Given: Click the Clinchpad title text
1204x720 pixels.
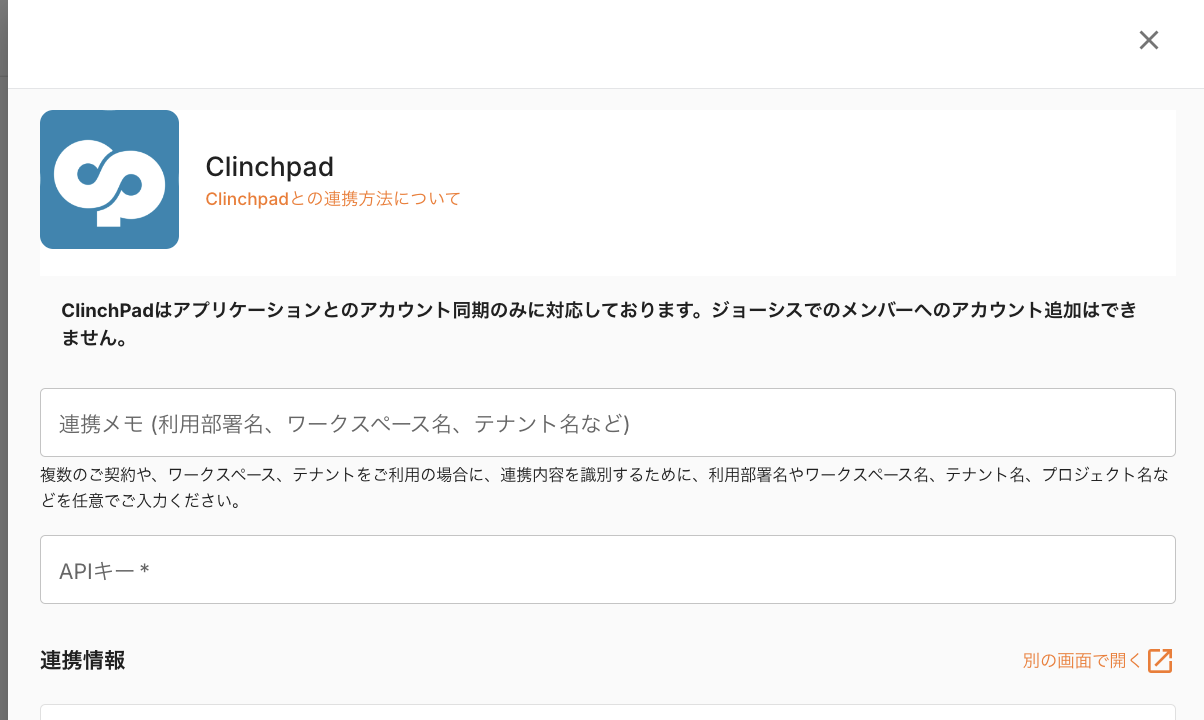Looking at the screenshot, I should (269, 166).
